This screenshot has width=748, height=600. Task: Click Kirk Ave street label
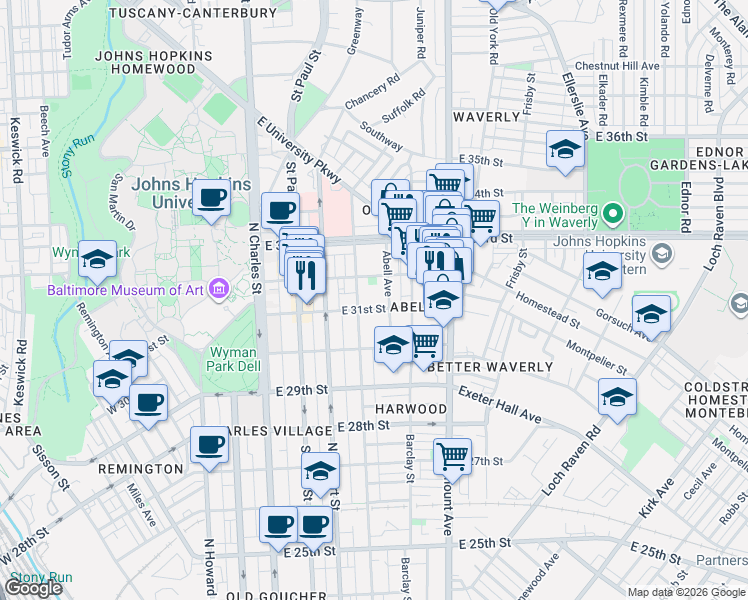(x=656, y=498)
